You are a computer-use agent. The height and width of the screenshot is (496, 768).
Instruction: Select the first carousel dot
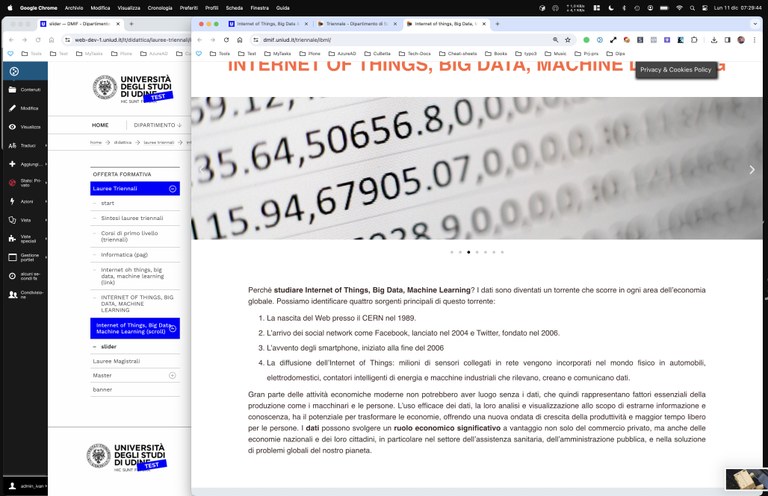click(452, 252)
